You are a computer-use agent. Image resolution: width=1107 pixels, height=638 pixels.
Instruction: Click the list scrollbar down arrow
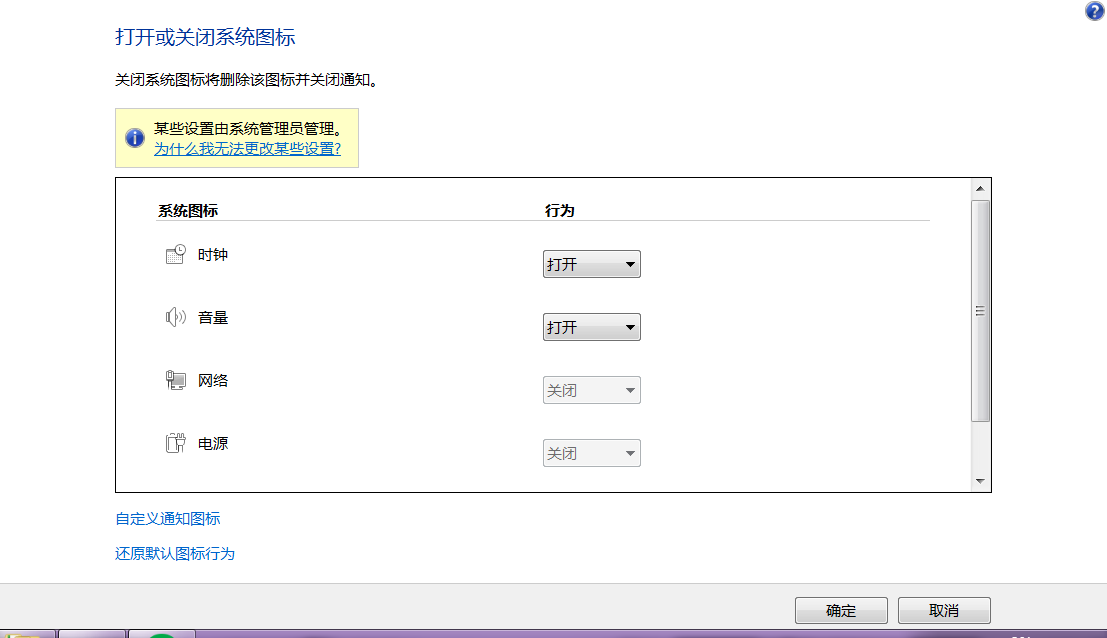(980, 482)
